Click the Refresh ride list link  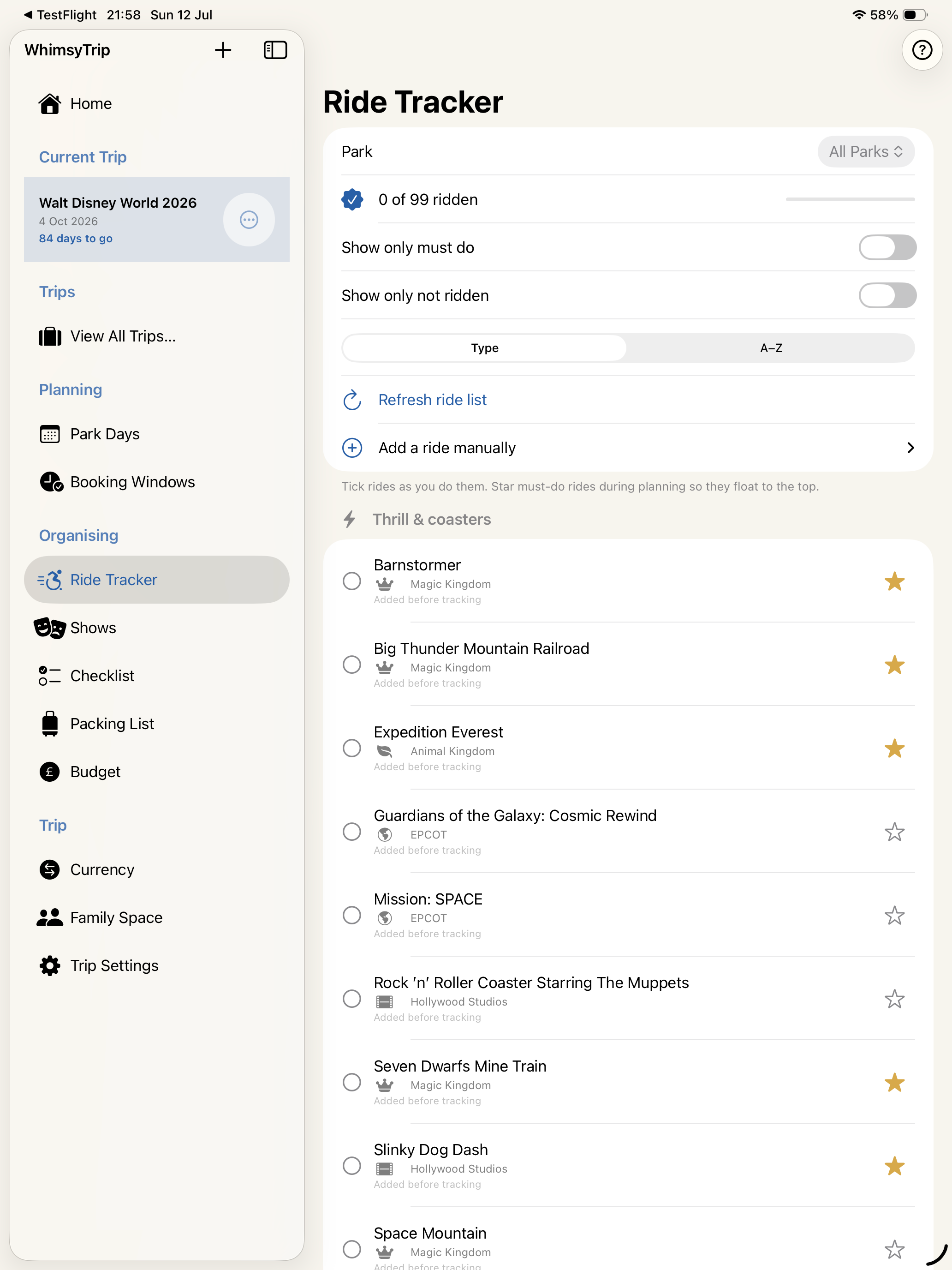(432, 400)
